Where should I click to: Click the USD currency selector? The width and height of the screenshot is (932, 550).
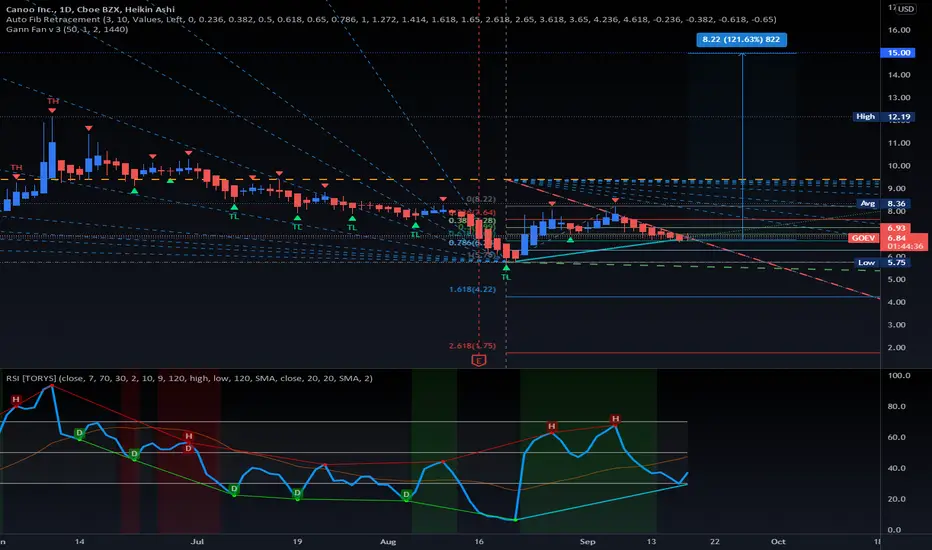[x=906, y=9]
